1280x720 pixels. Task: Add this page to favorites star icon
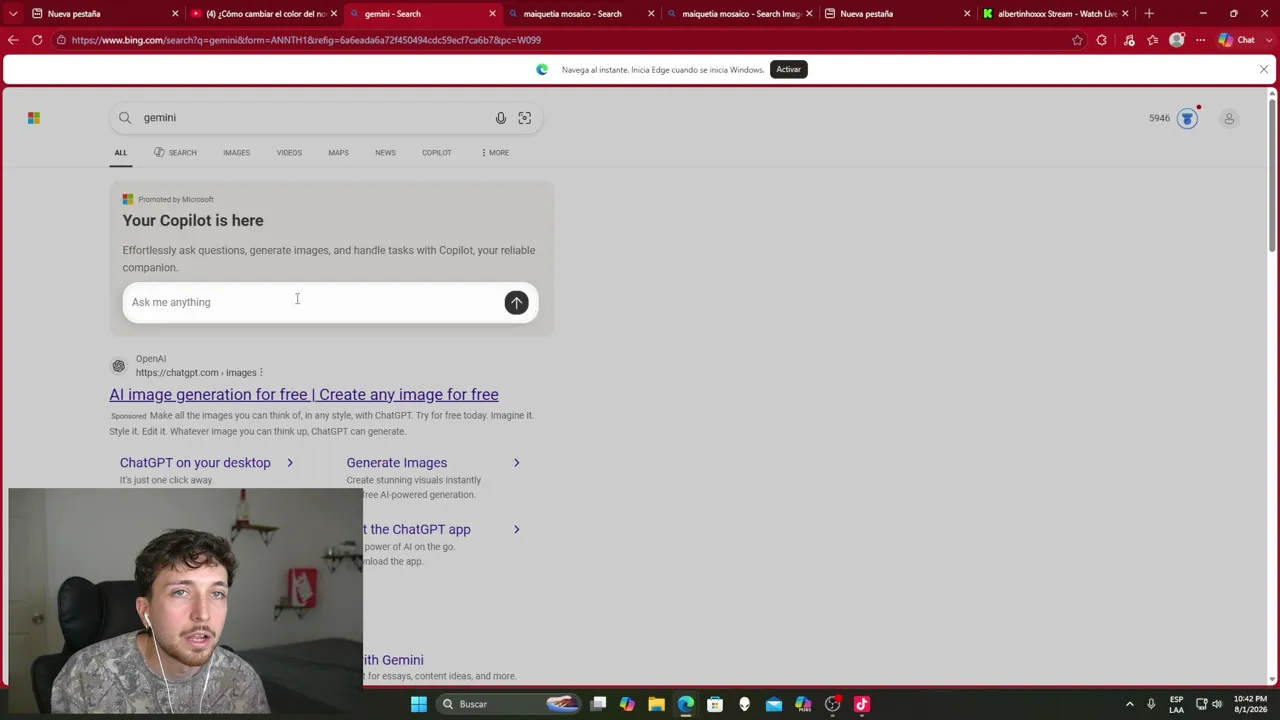click(1077, 40)
